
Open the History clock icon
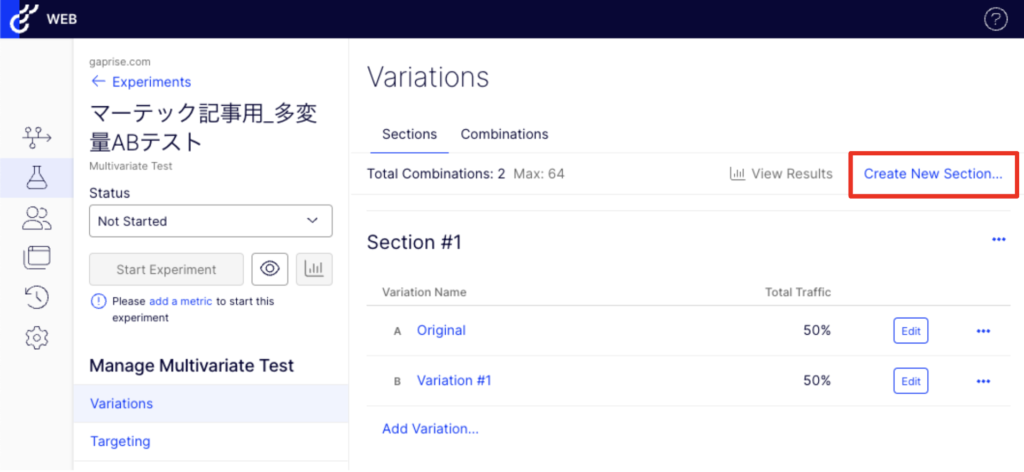tap(37, 297)
